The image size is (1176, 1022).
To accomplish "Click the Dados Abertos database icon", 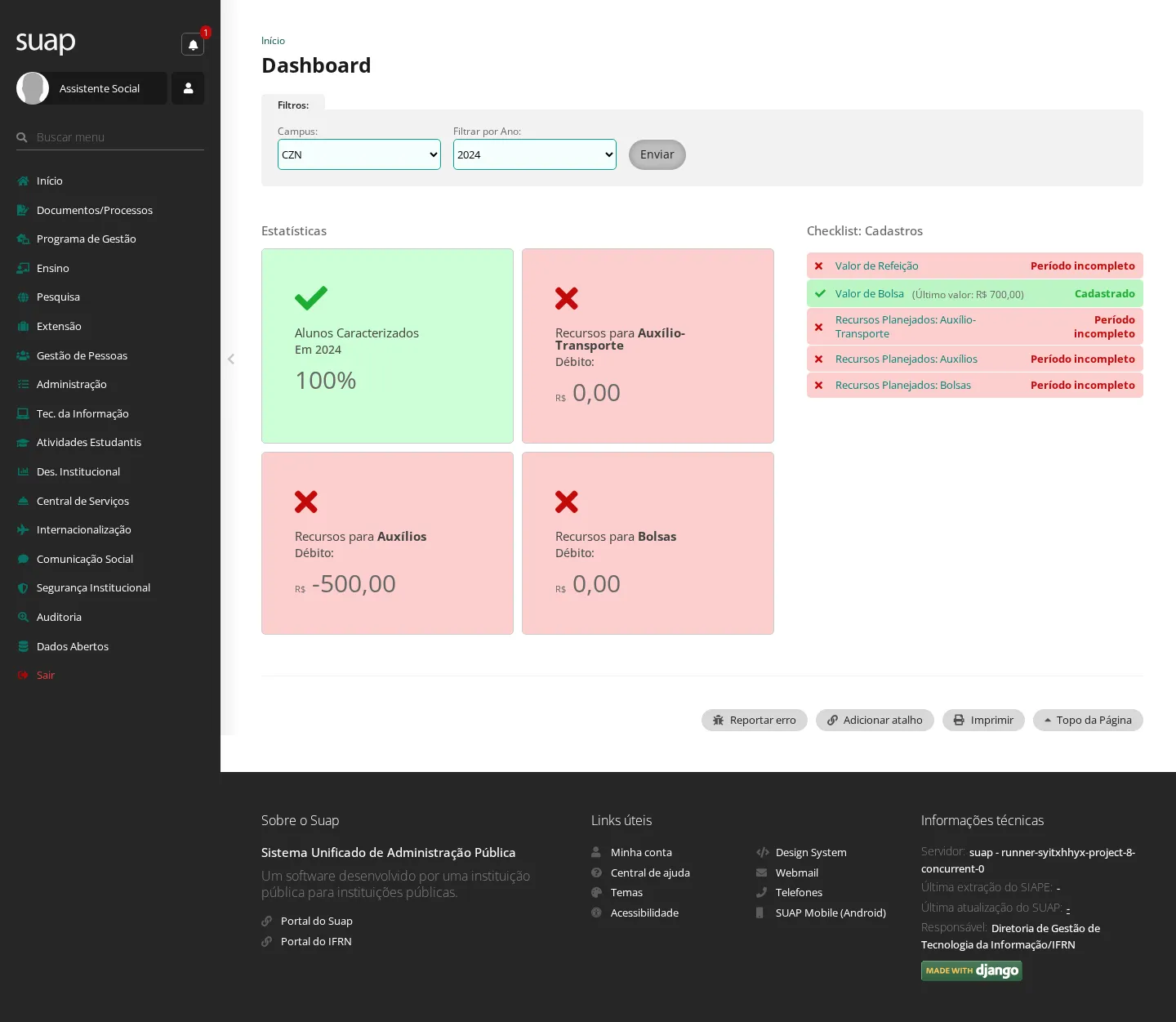I will click(23, 646).
